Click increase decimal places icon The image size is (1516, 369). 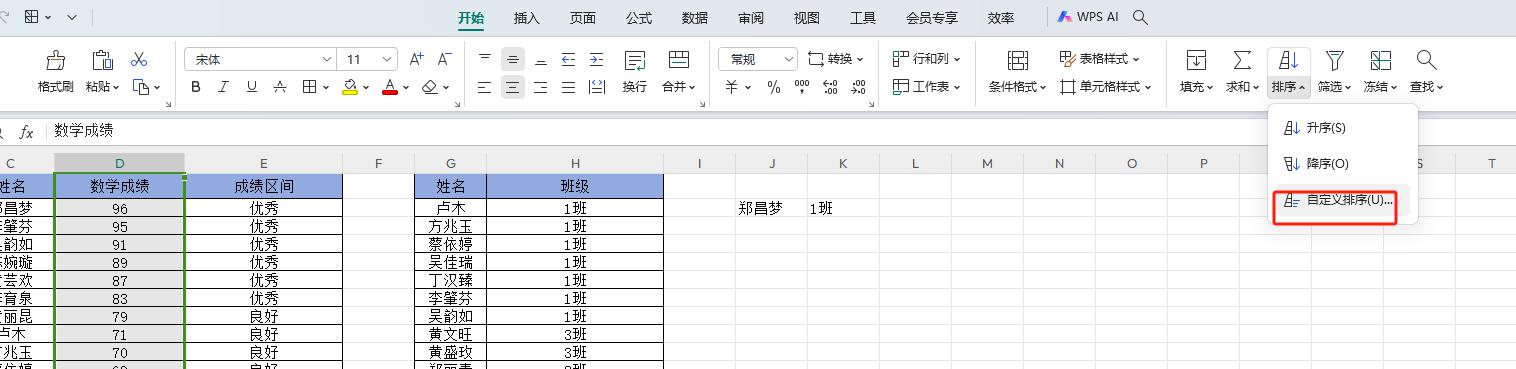point(831,87)
